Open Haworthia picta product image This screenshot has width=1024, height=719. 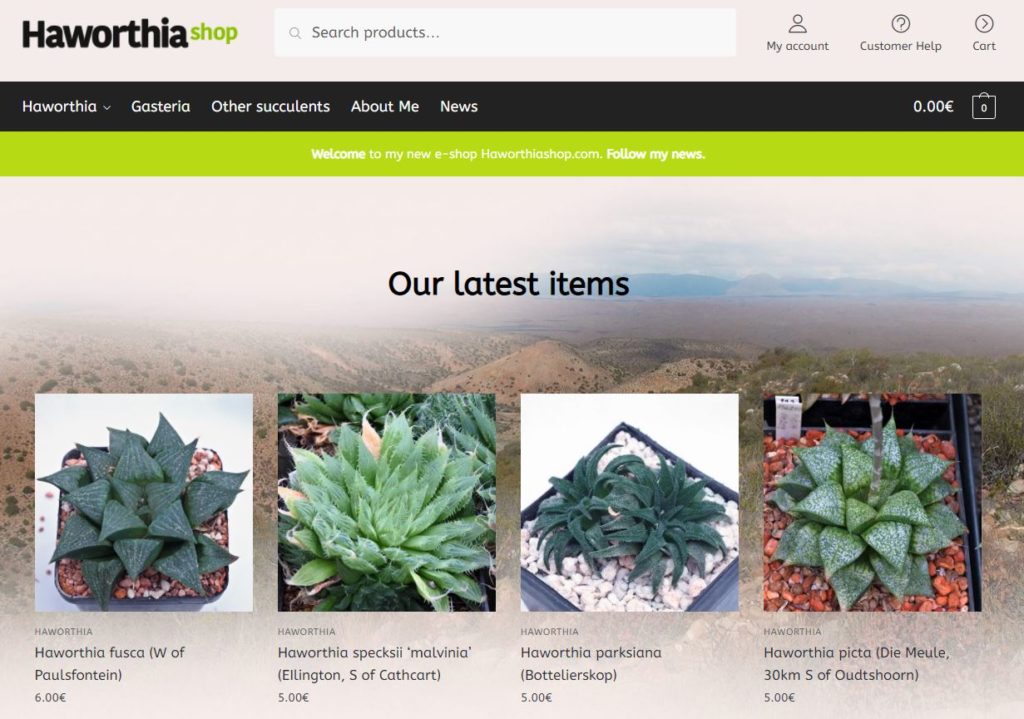tap(872, 502)
